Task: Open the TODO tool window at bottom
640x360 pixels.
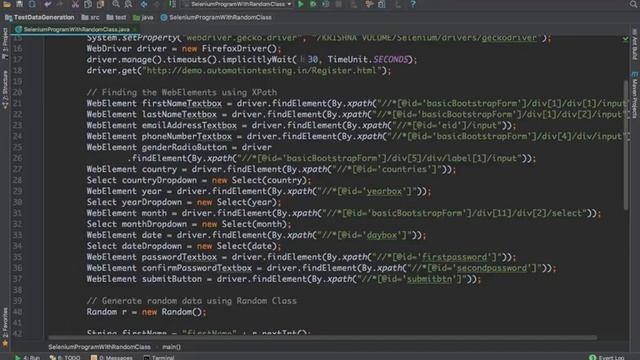Action: (64, 357)
